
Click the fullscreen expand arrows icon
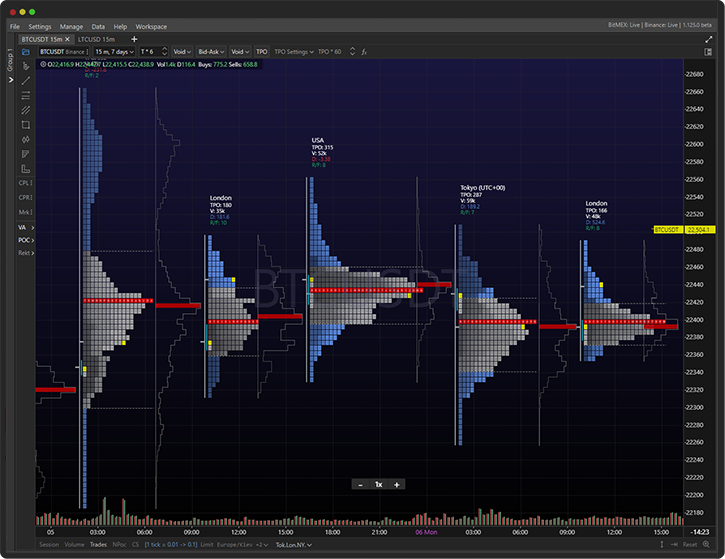pos(708,39)
